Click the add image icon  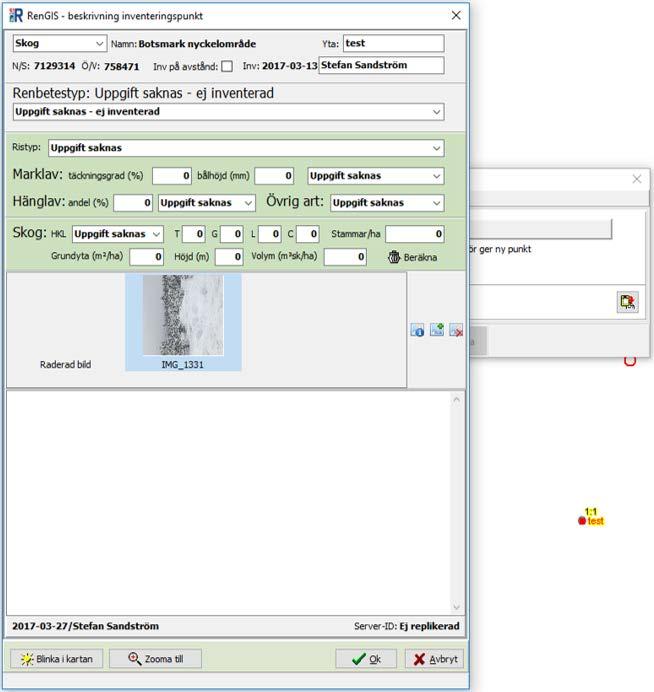pyautogui.click(x=437, y=329)
